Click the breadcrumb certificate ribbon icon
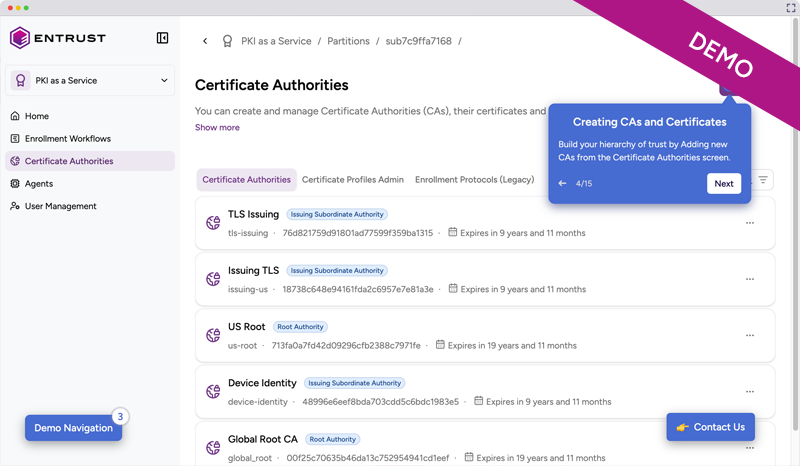800x466 pixels. (228, 41)
